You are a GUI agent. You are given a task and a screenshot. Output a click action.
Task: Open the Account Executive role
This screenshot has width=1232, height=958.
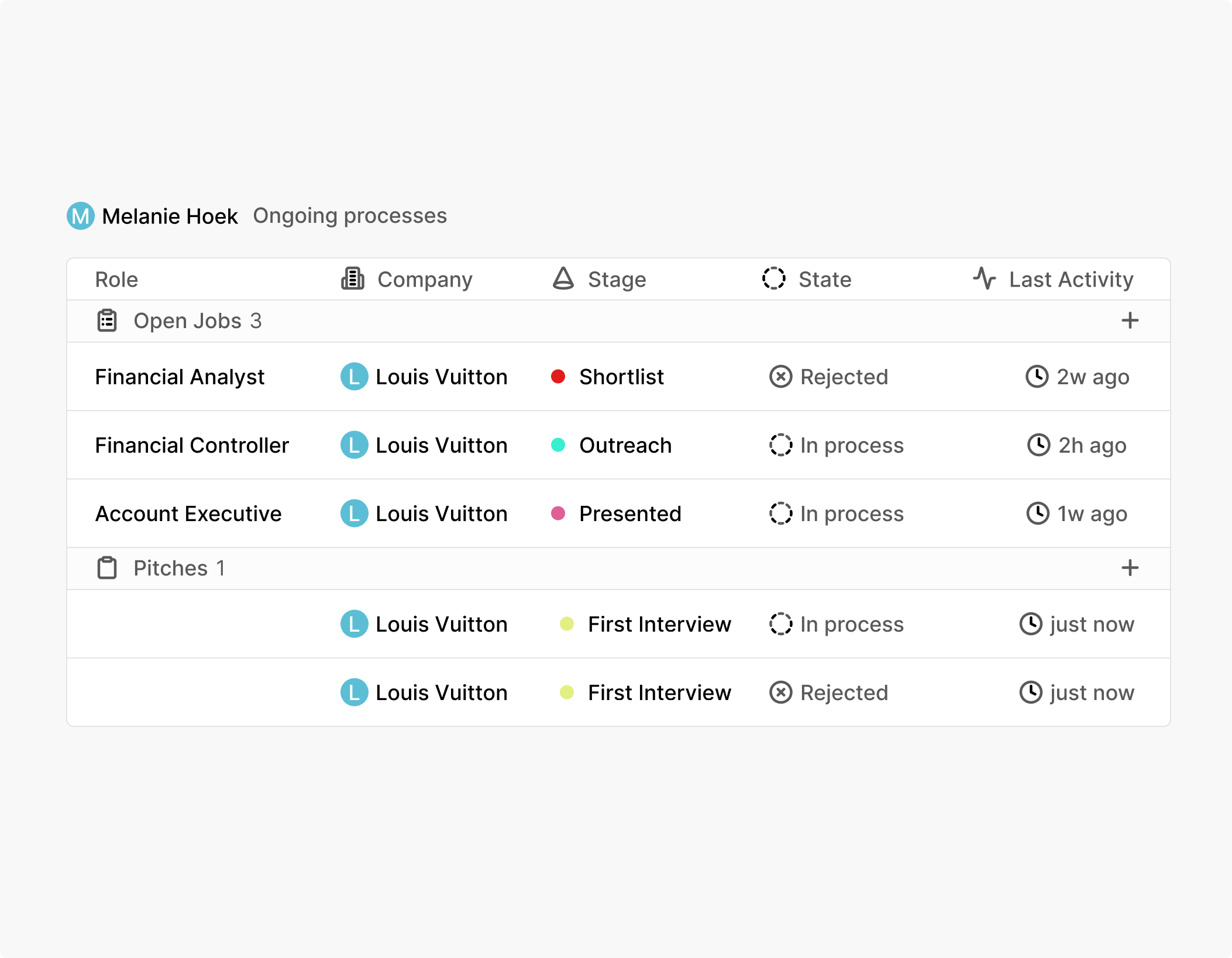tap(188, 514)
